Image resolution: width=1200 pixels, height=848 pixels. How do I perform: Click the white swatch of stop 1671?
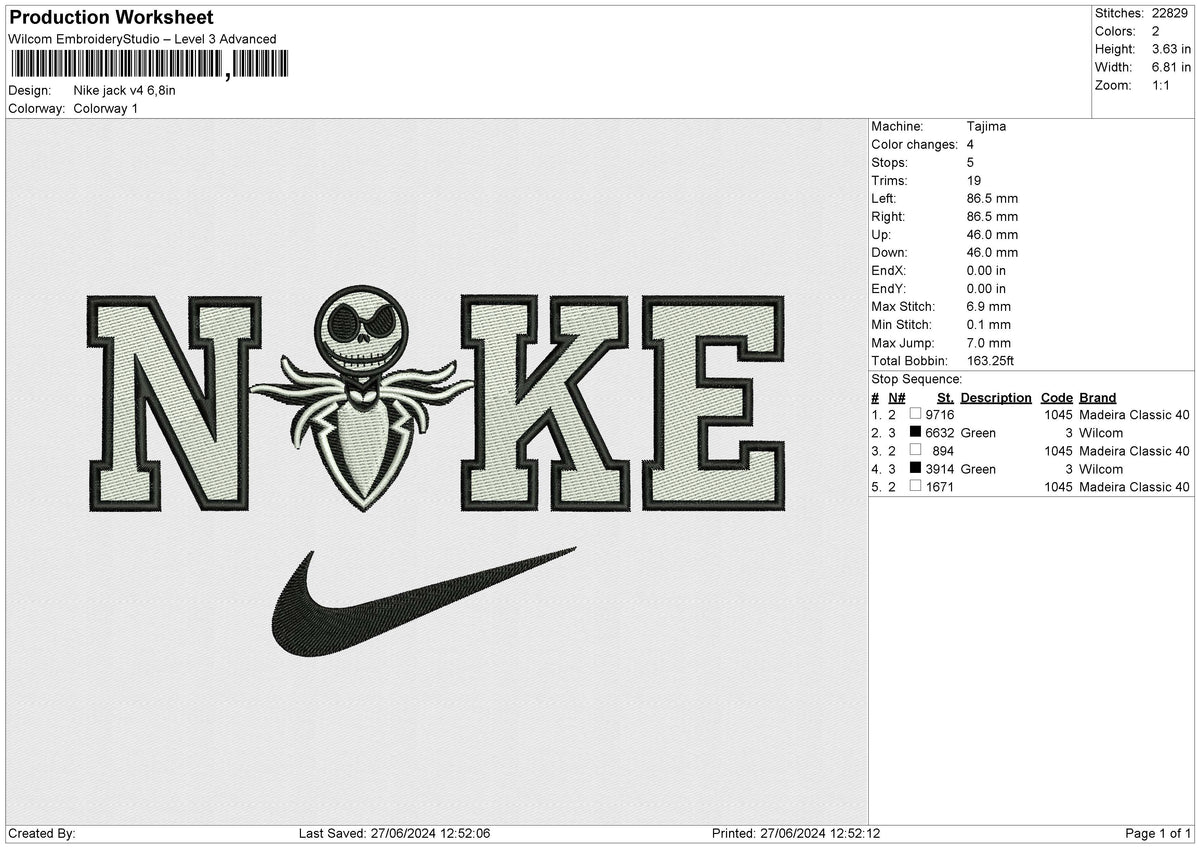915,487
